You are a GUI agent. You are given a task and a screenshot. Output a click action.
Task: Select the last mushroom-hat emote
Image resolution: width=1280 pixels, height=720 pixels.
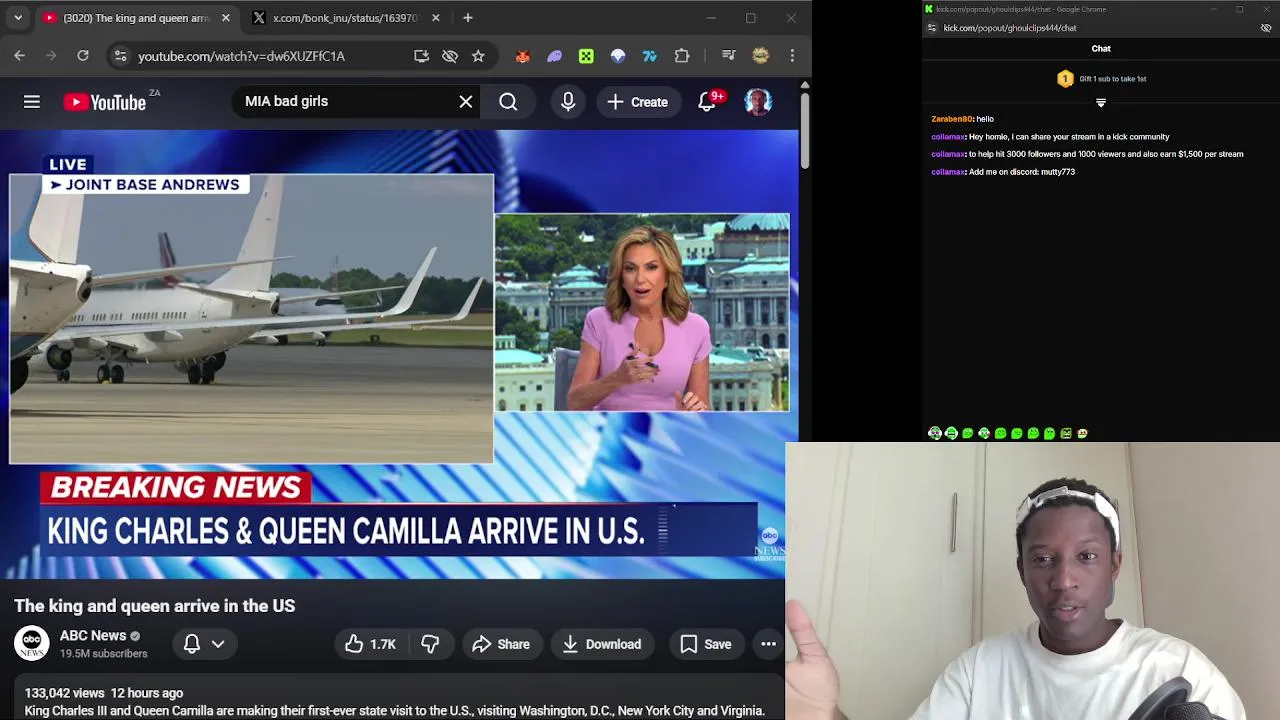(1082, 433)
